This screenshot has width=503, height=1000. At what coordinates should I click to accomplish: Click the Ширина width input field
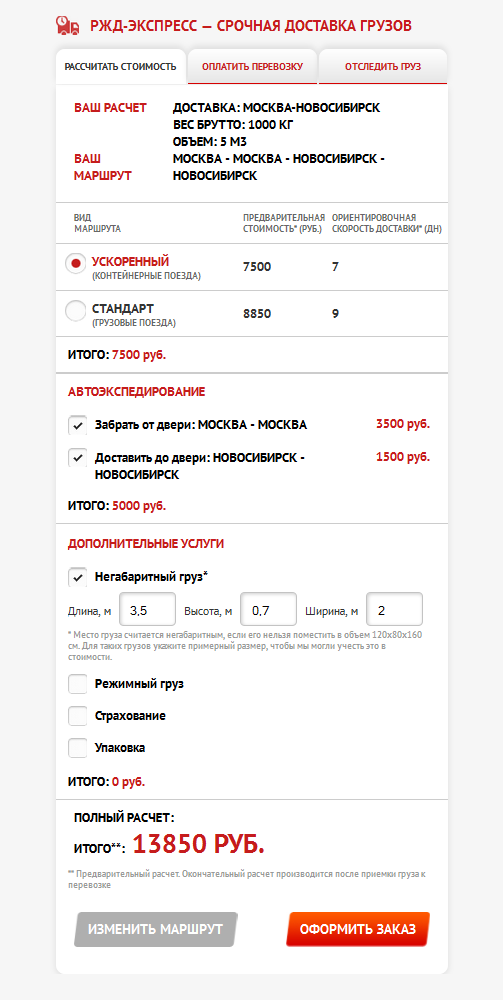(395, 610)
